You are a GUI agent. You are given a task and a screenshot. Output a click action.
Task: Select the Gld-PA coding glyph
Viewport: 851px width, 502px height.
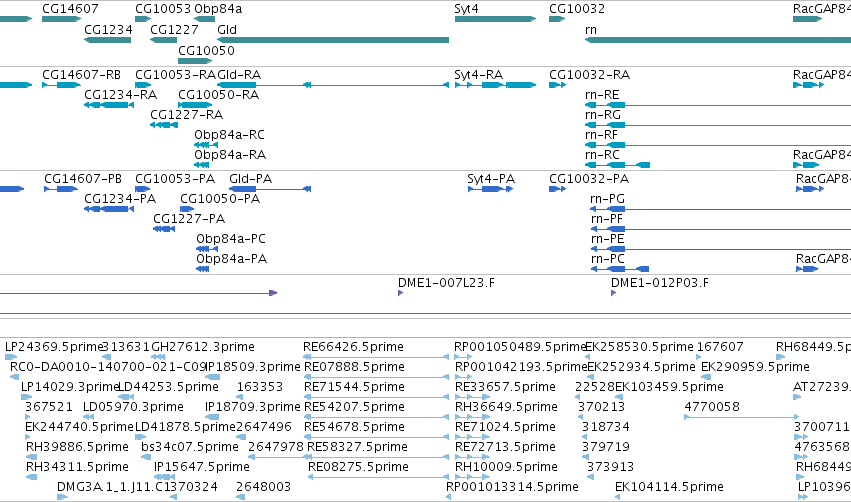(270, 189)
